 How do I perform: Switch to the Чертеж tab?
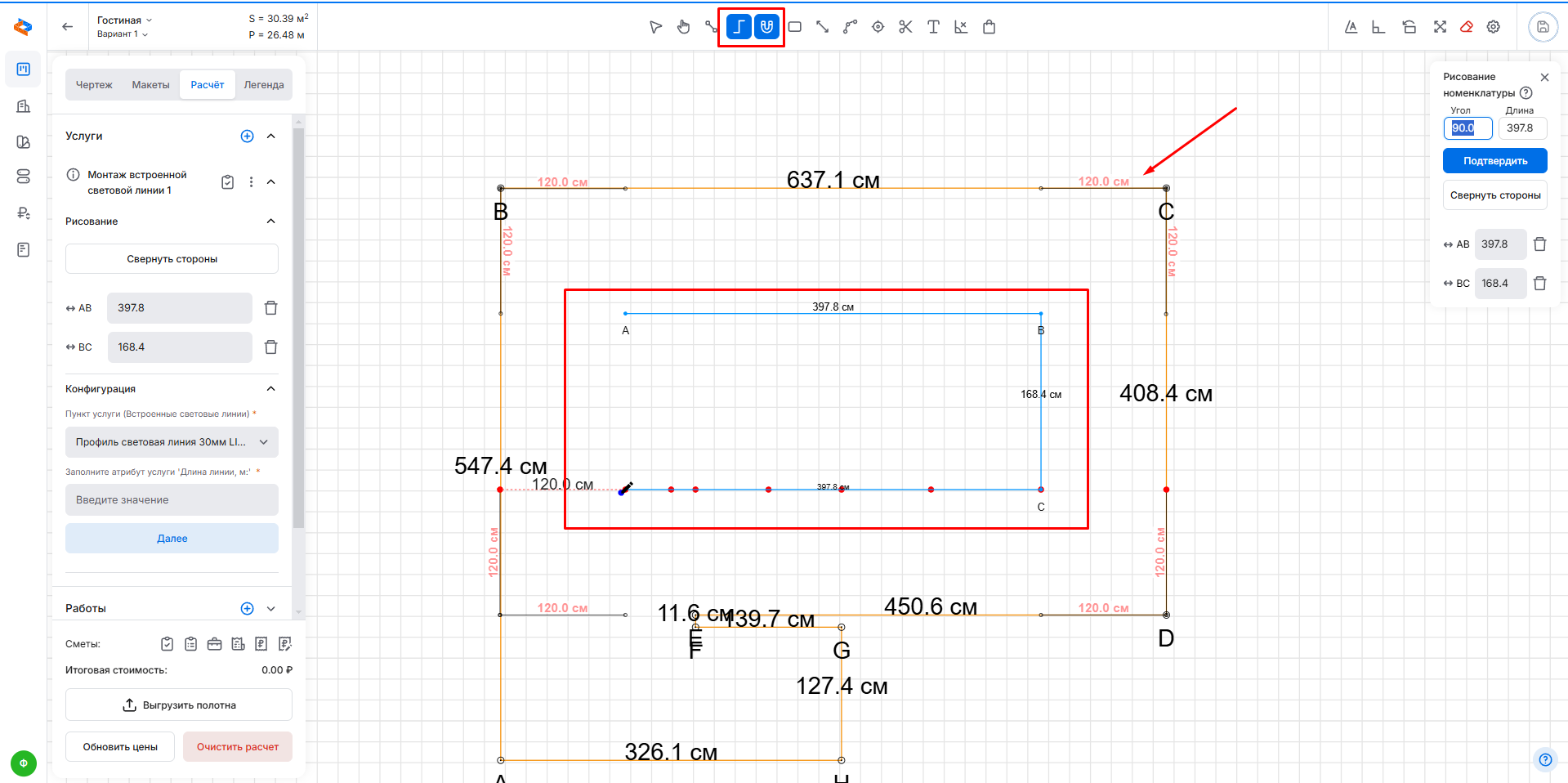click(x=94, y=85)
